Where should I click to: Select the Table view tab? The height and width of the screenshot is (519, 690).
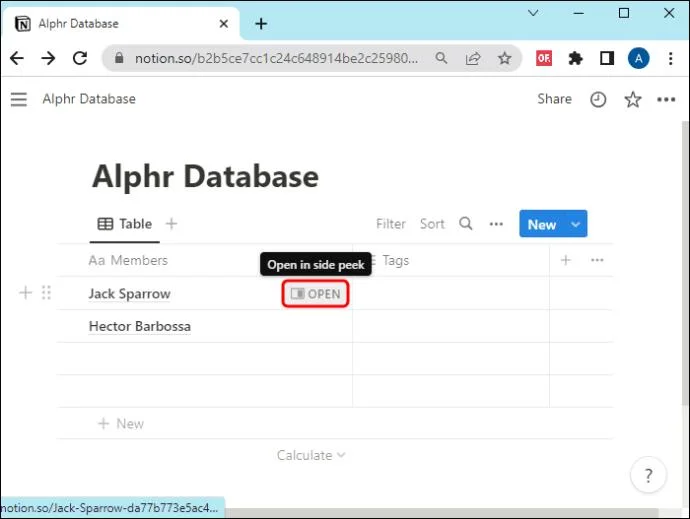125,224
